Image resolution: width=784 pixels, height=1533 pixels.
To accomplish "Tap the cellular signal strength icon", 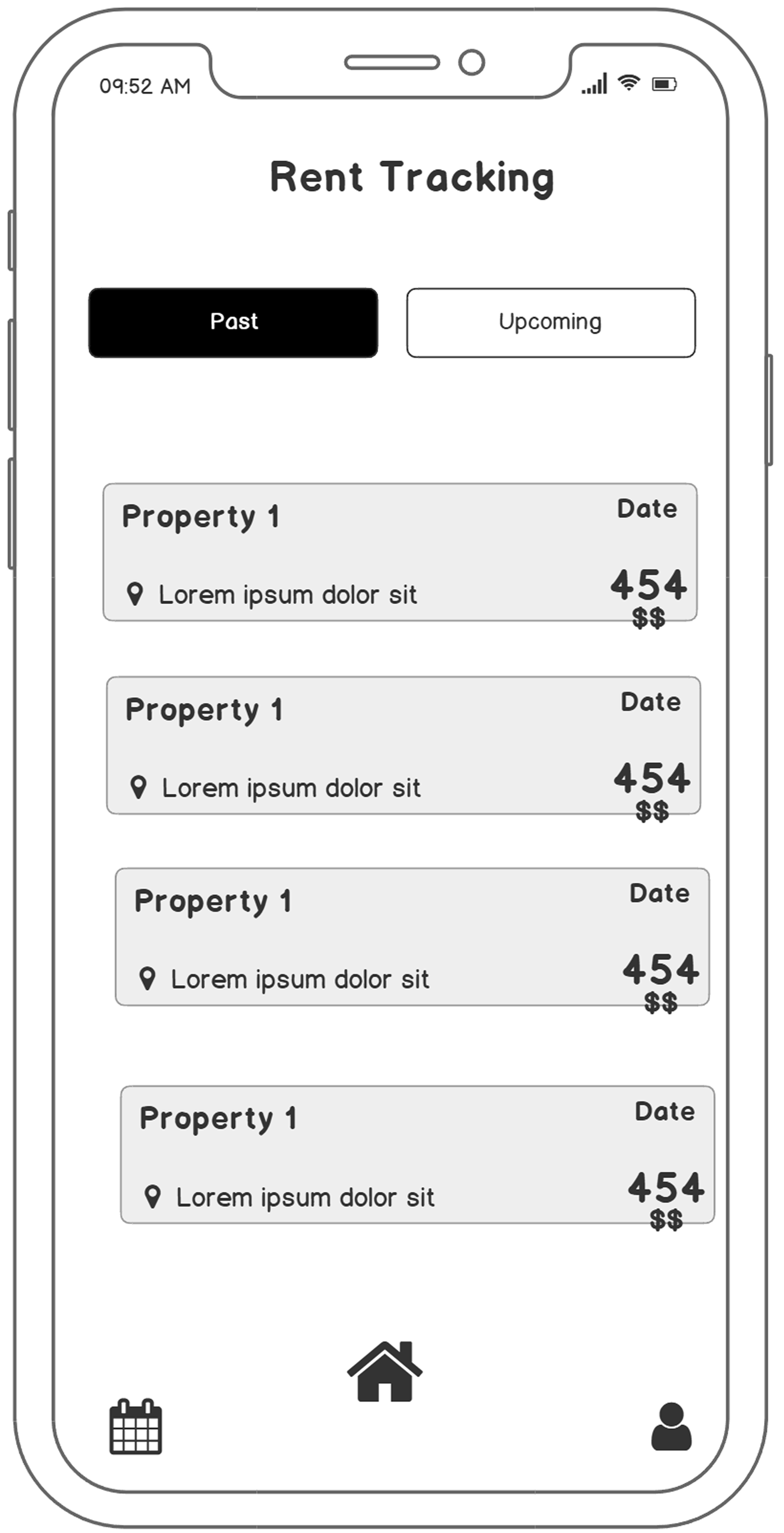I will tap(594, 84).
